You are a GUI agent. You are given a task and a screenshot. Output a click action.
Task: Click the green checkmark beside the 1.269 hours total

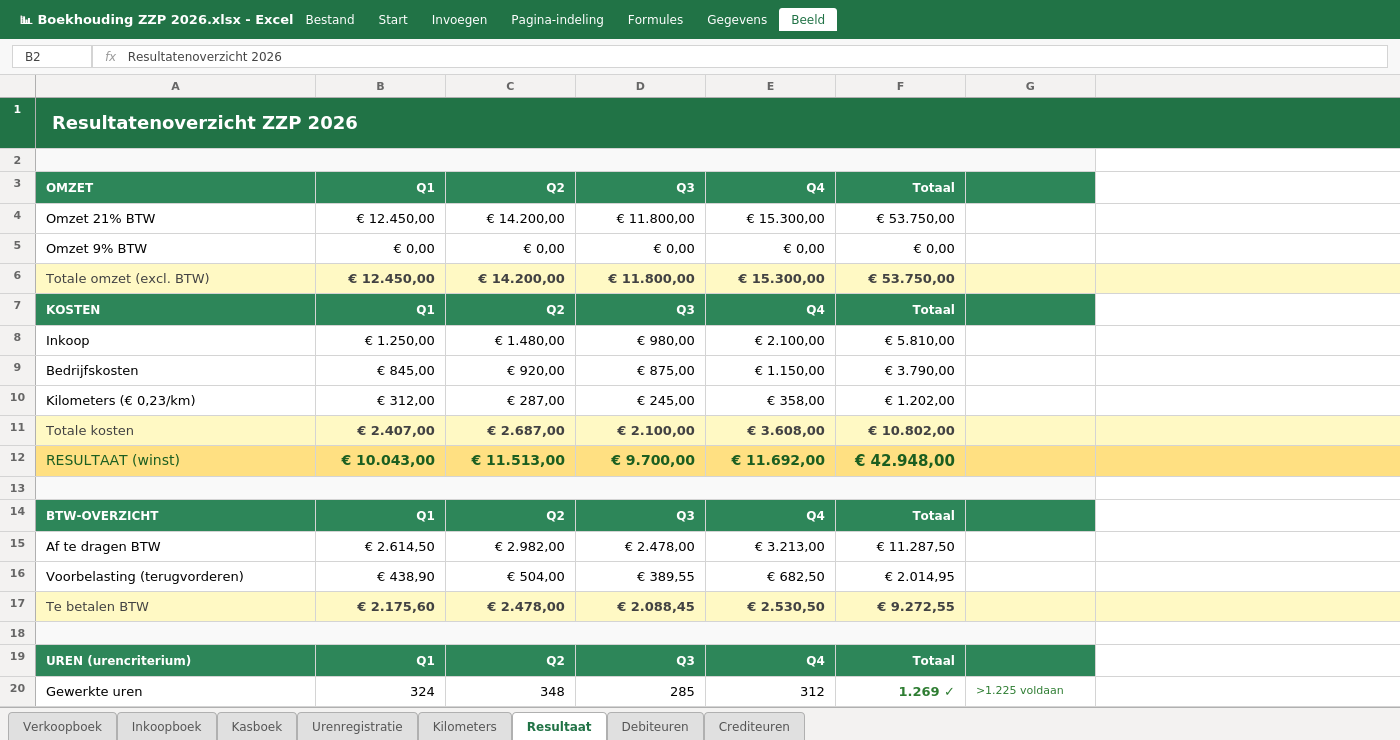click(x=949, y=691)
